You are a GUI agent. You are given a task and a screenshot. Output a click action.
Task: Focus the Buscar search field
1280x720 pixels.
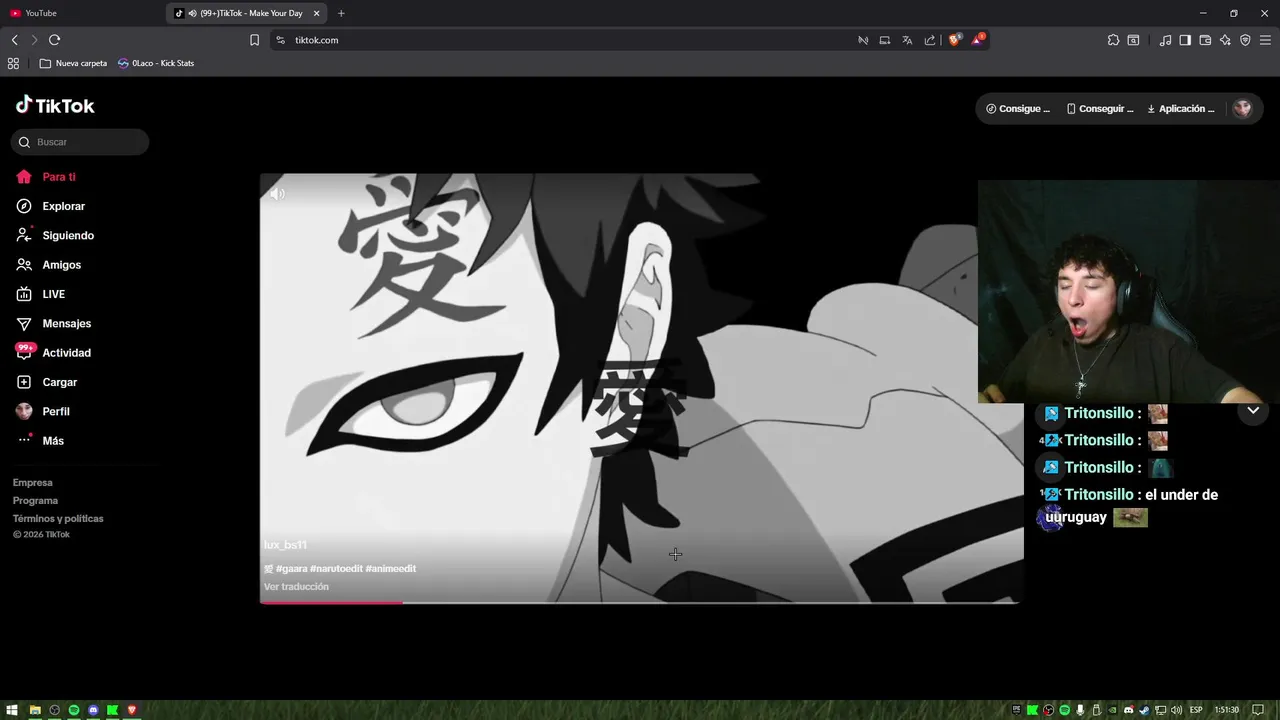coord(80,142)
